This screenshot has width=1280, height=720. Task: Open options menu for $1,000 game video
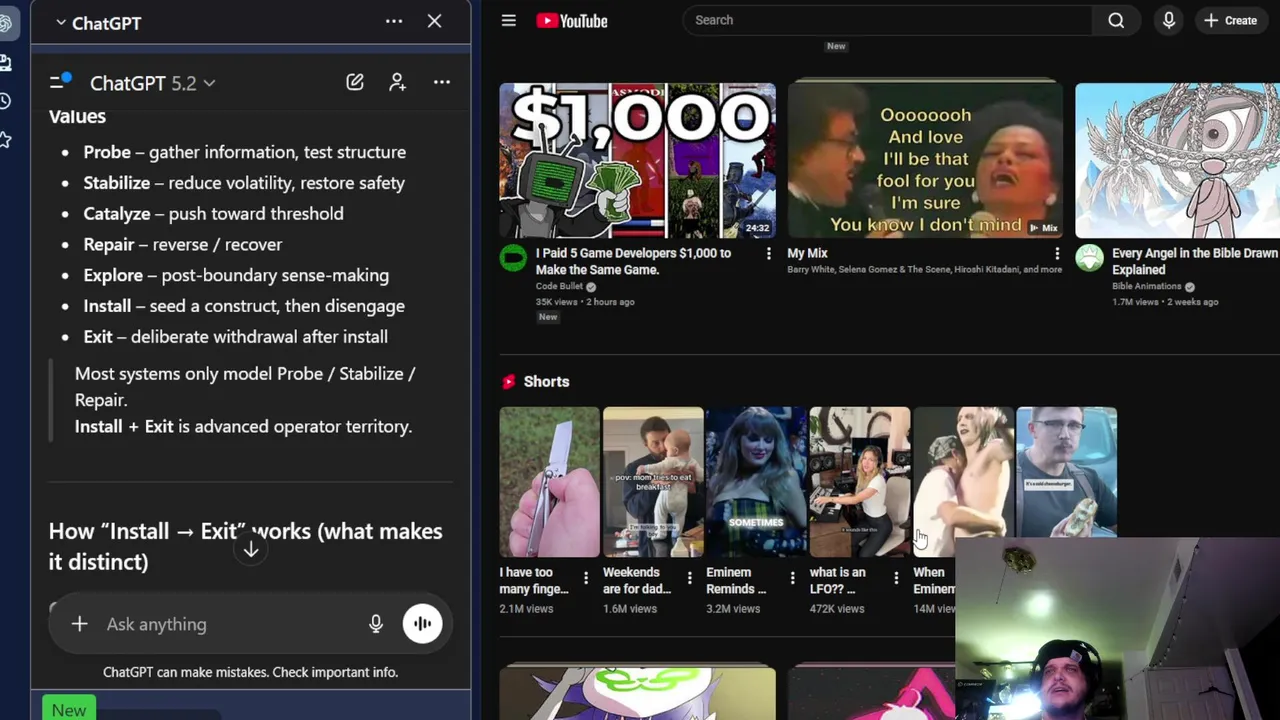click(768, 254)
